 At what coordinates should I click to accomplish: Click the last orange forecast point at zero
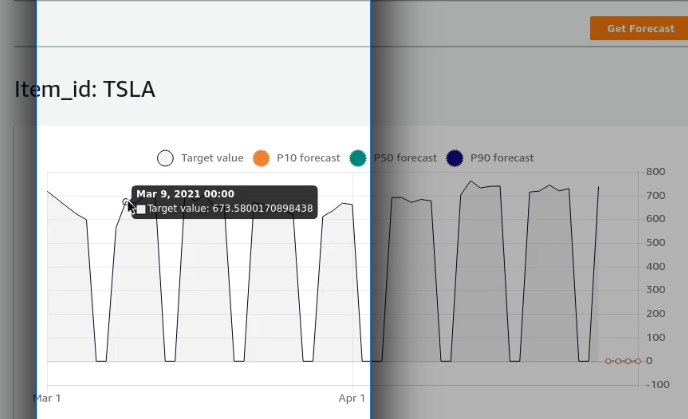[x=637, y=361]
